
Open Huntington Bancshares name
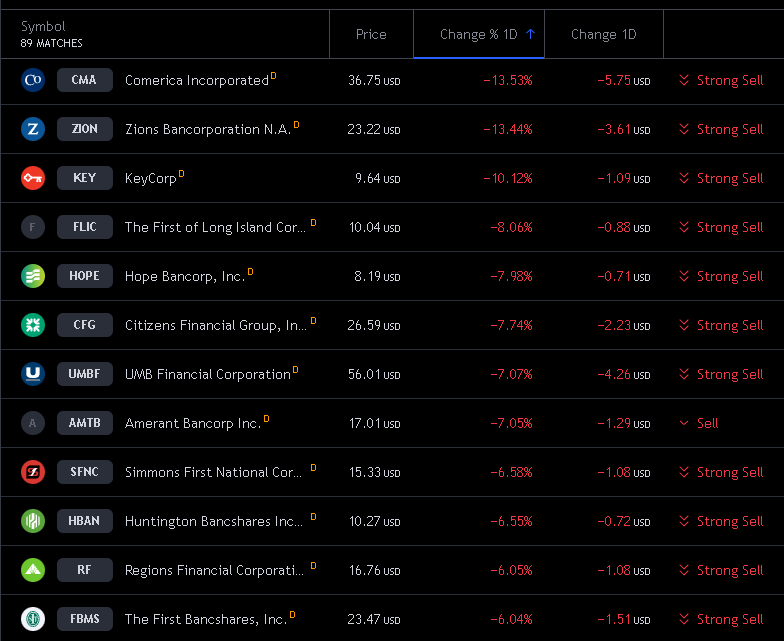coord(214,522)
